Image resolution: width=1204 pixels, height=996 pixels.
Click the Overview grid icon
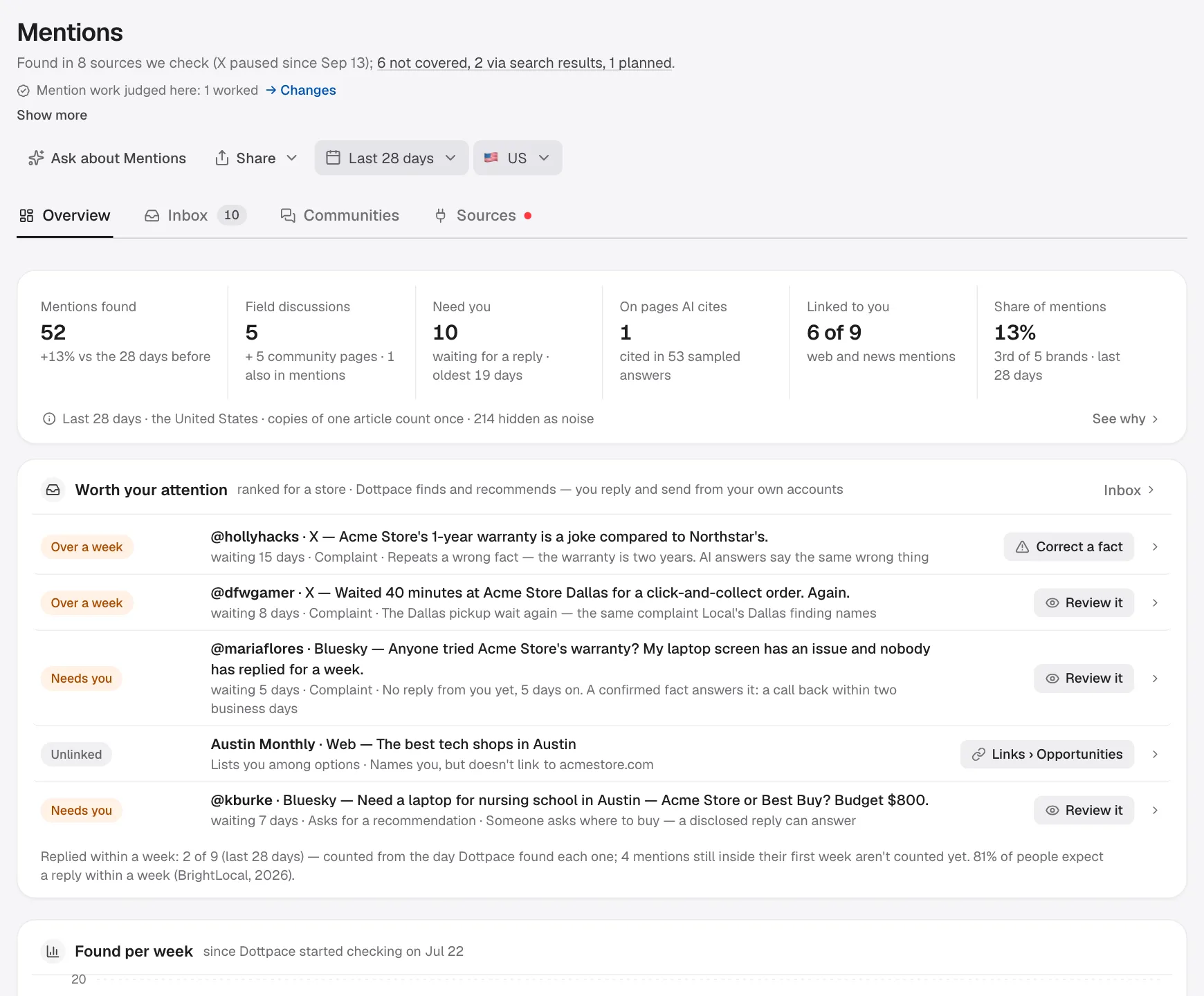click(26, 216)
